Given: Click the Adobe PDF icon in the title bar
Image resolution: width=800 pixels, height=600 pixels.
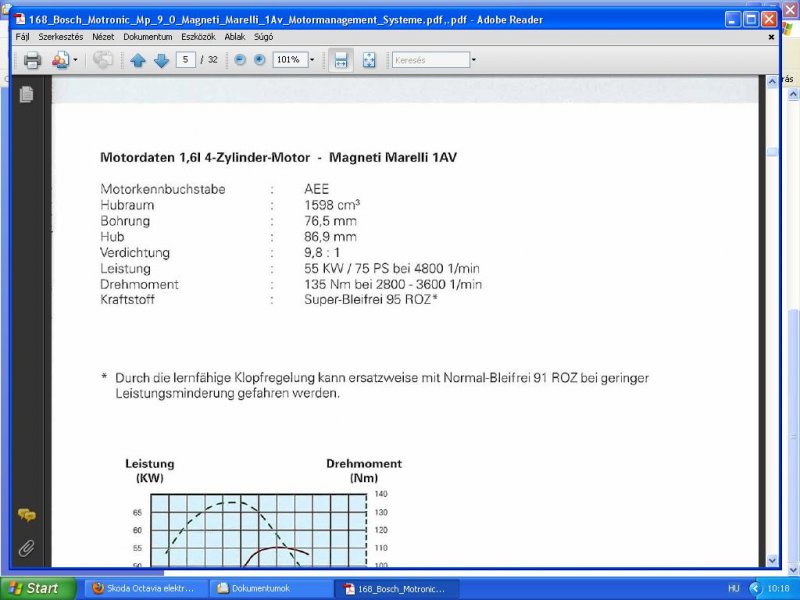Looking at the screenshot, I should [x=20, y=19].
